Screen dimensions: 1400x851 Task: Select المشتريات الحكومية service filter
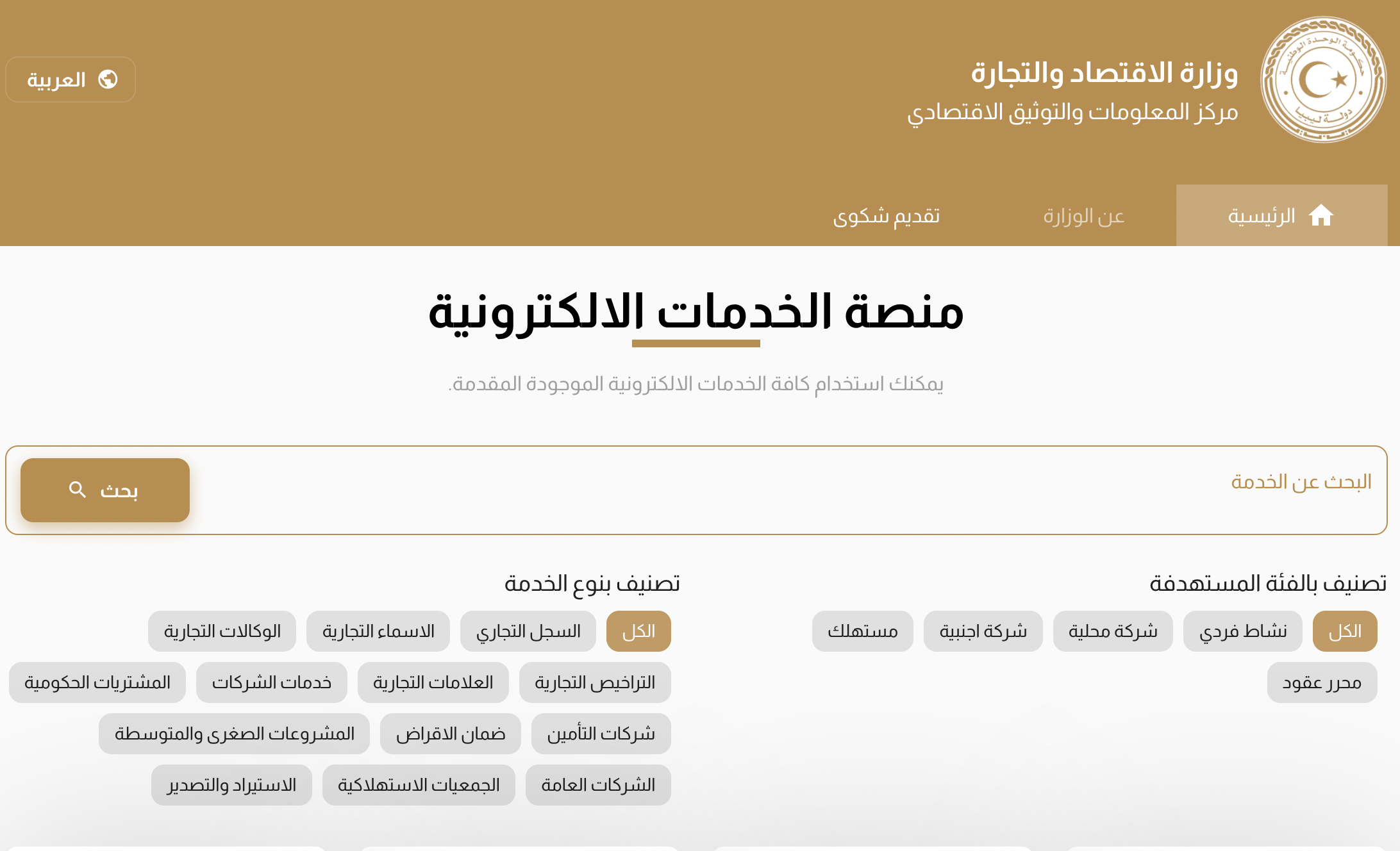coord(97,682)
